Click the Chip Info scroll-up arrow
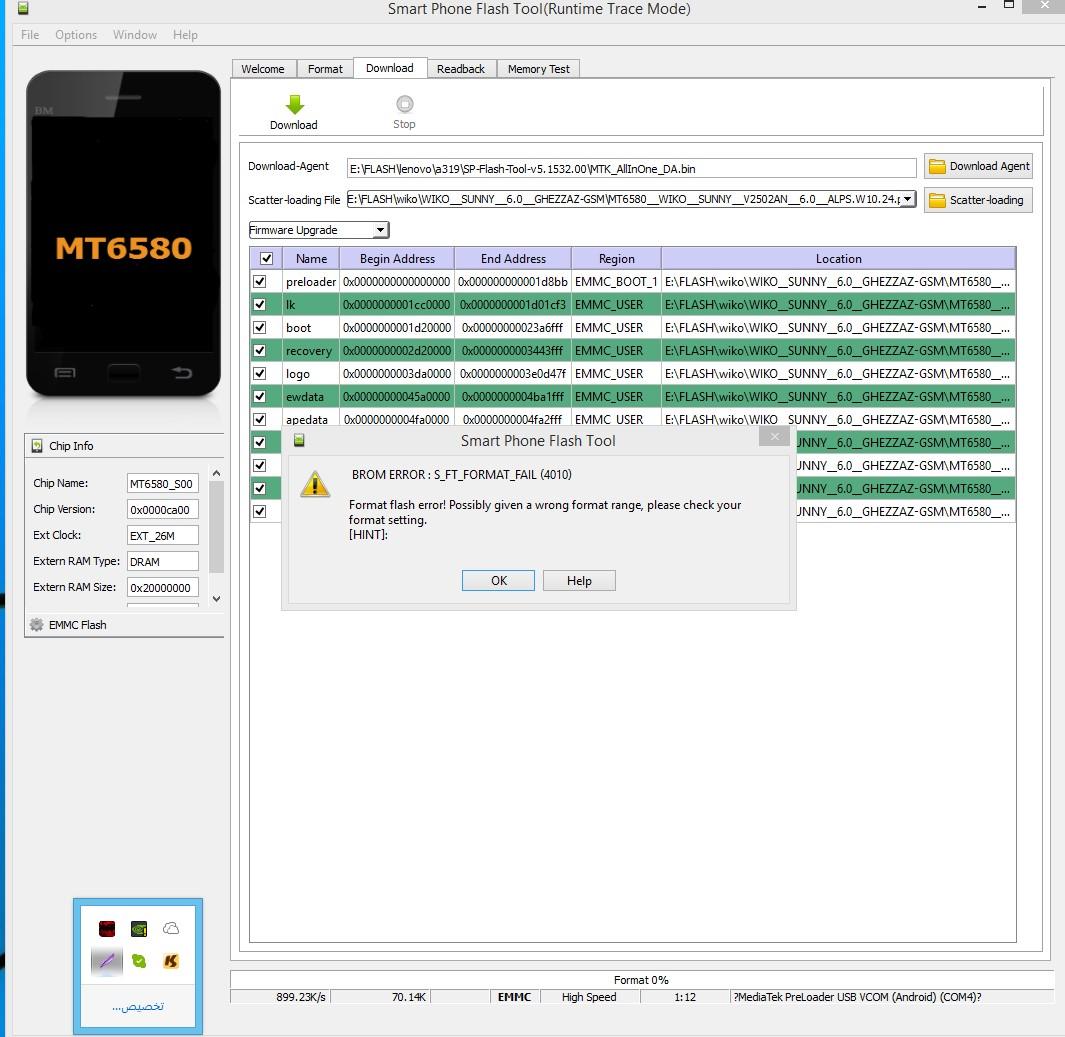Screen dimensions: 1065x1037 click(217, 473)
